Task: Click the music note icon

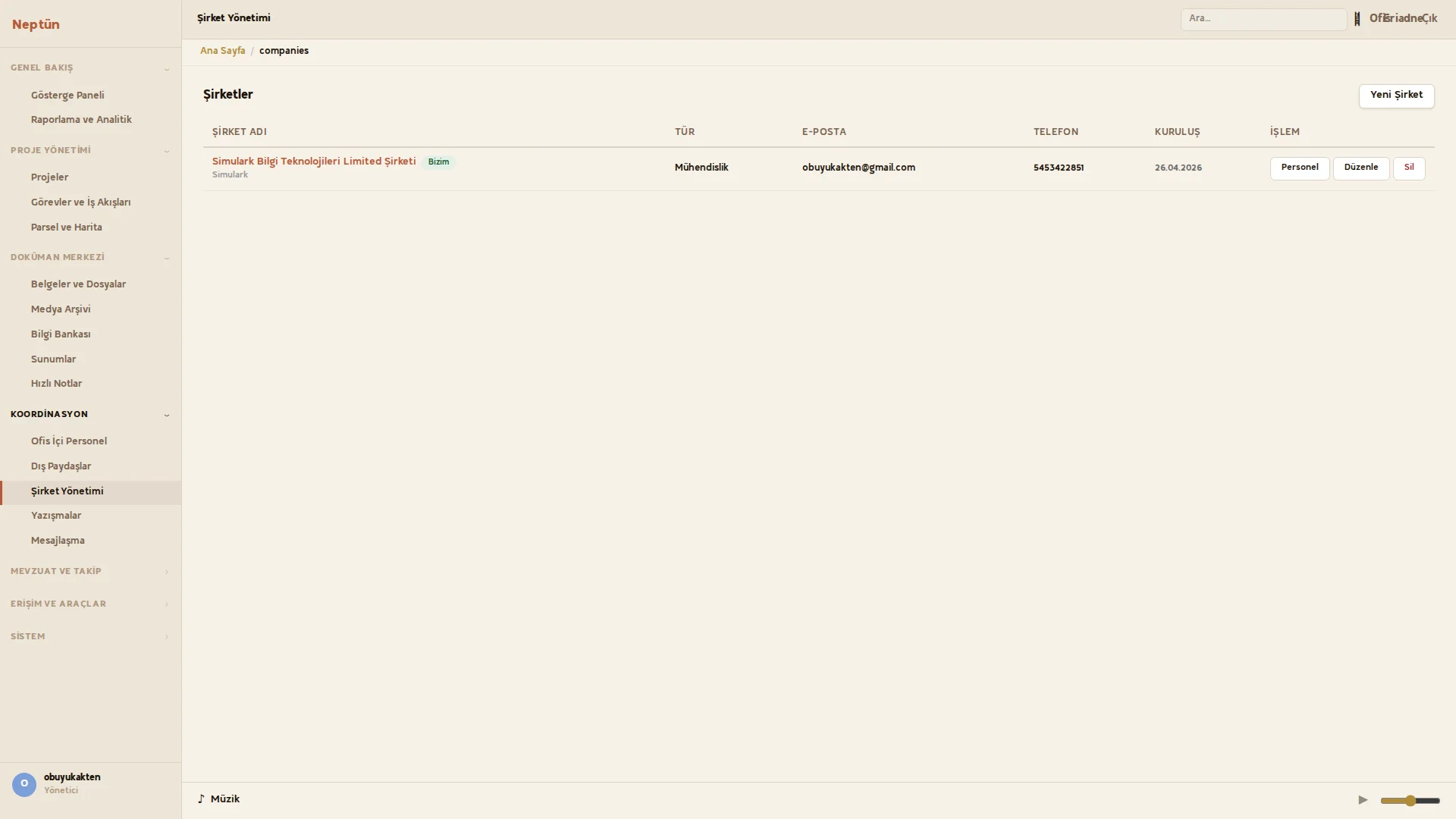Action: click(x=201, y=799)
